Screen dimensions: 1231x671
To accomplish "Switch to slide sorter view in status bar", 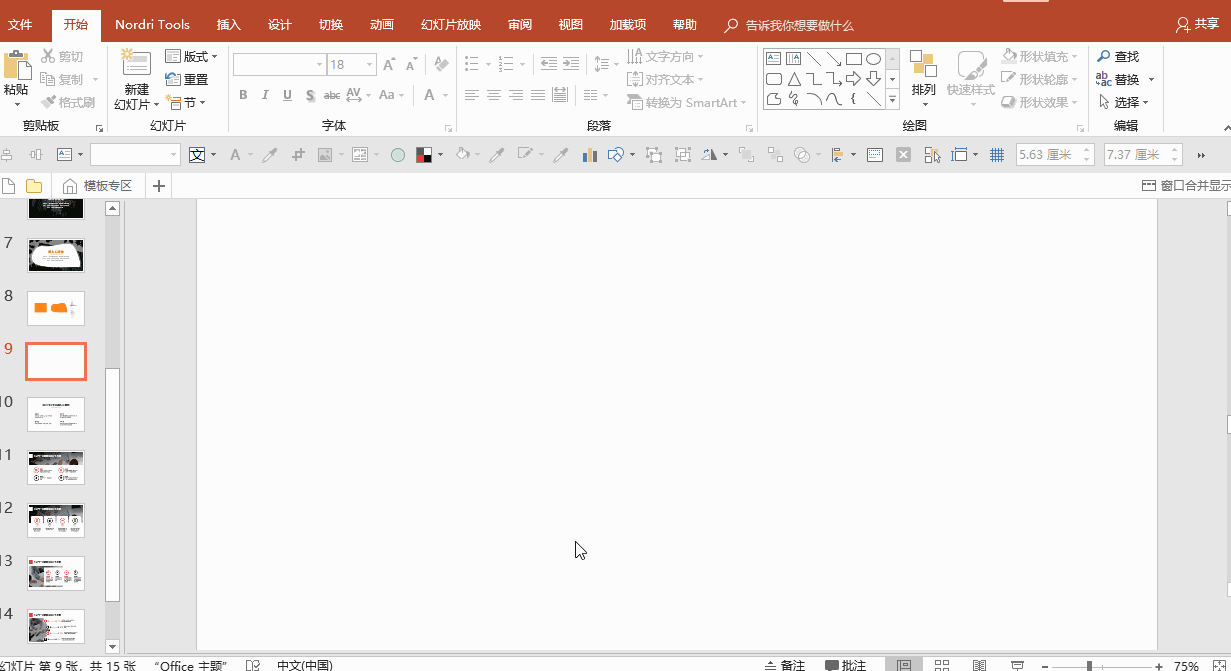I will (x=941, y=664).
